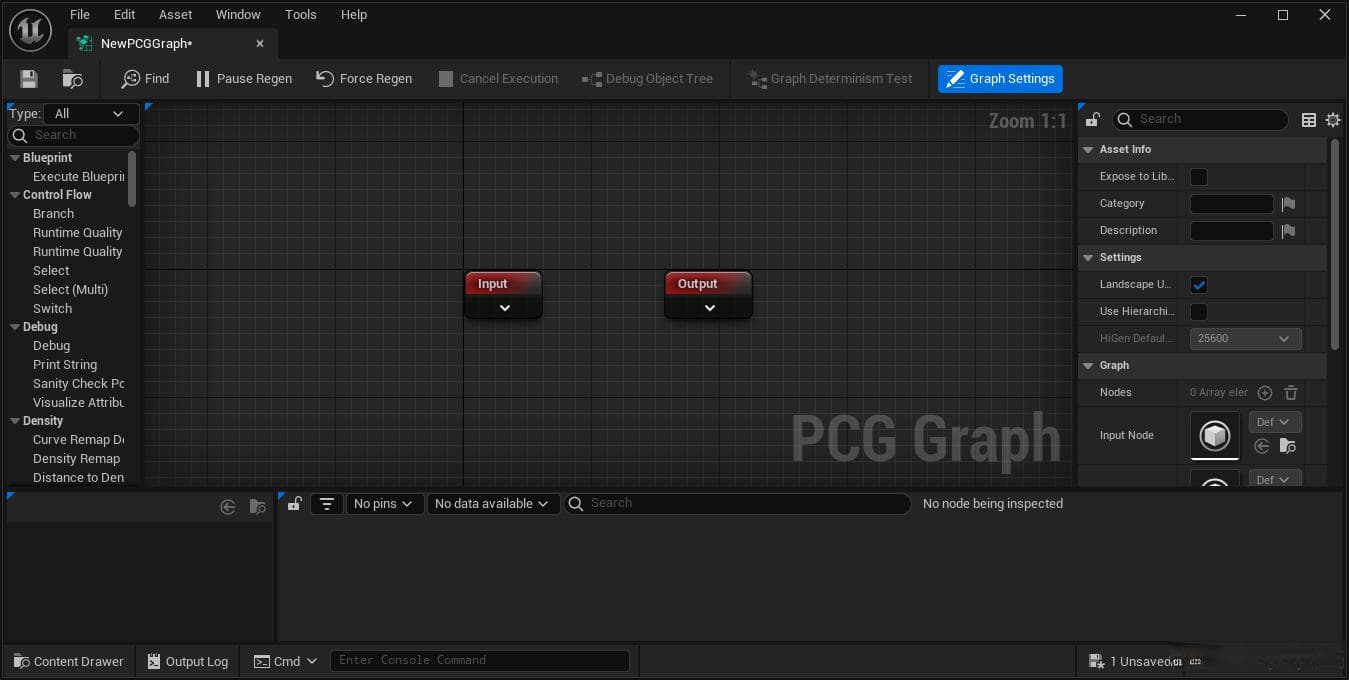The height and width of the screenshot is (680, 1349).
Task: Empty the Nodes array trash icon
Action: (1291, 393)
